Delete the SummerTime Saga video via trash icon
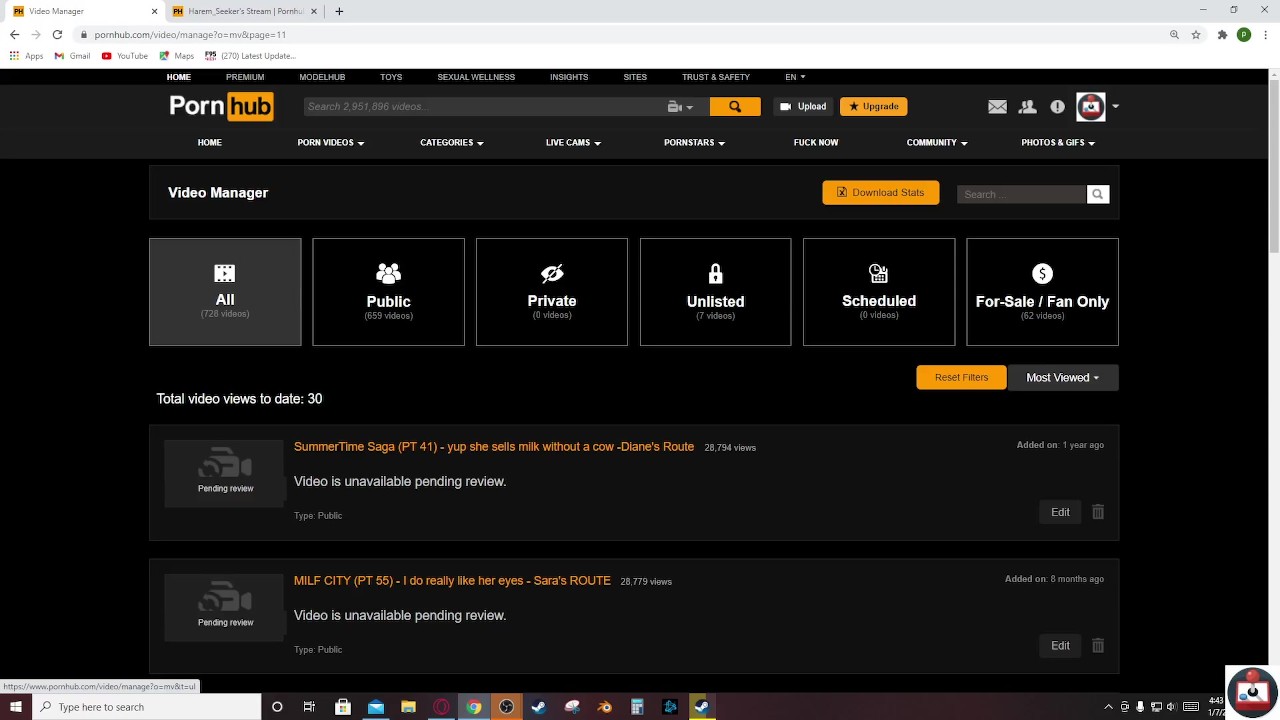 coord(1098,512)
